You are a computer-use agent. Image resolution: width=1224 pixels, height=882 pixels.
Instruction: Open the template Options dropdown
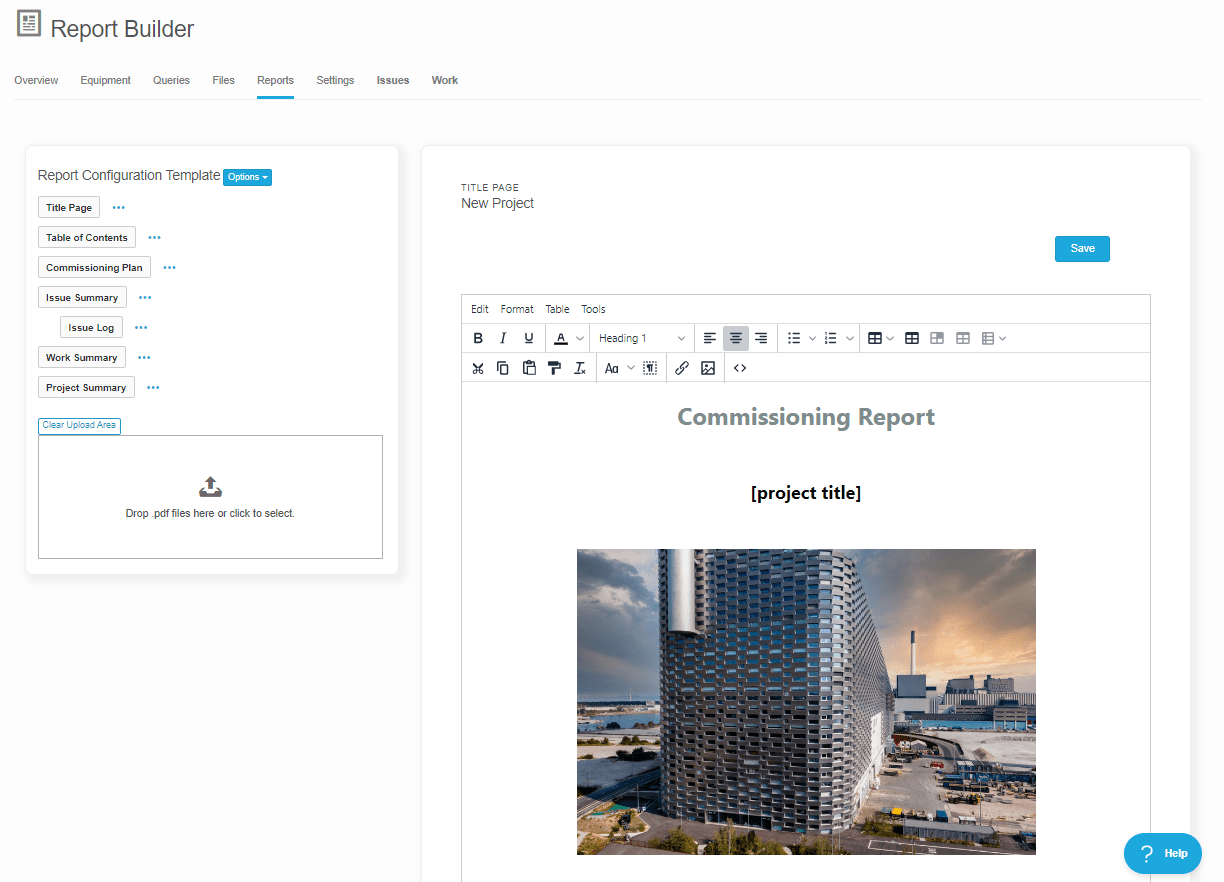(x=247, y=177)
